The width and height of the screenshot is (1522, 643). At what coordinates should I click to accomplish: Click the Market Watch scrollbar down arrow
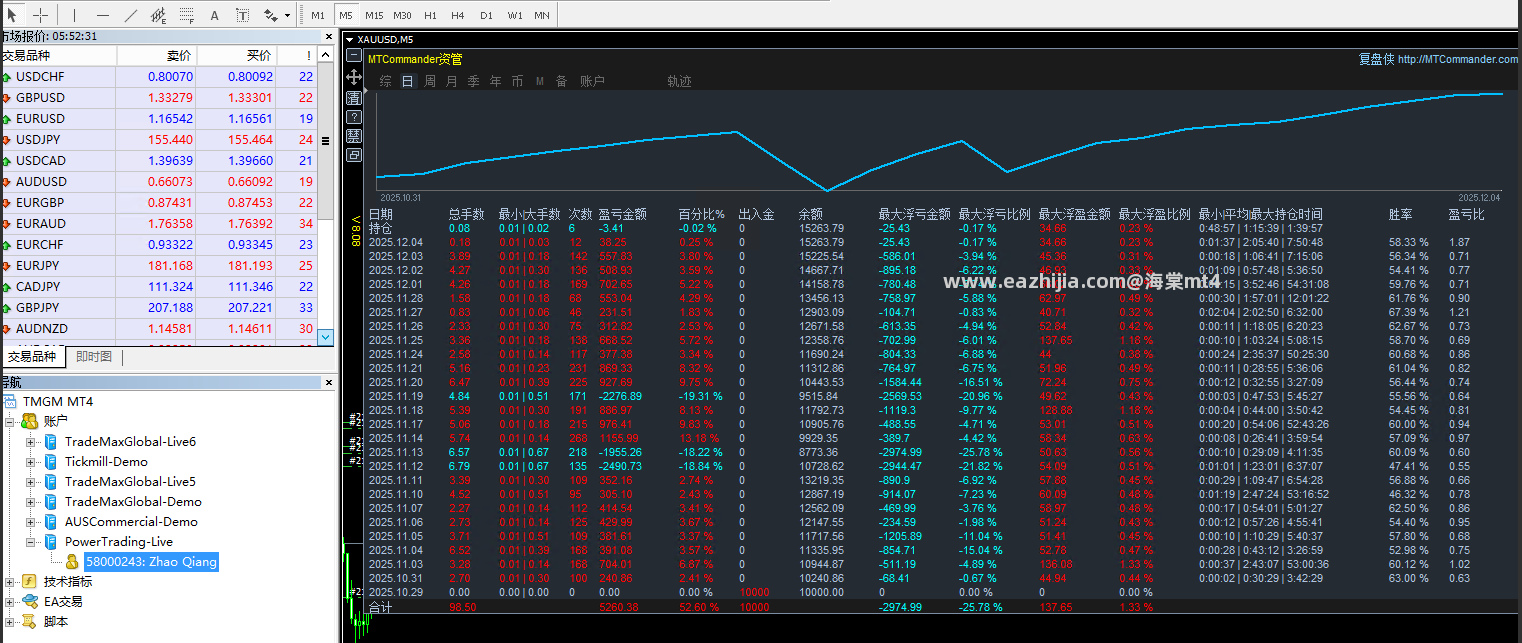(325, 338)
